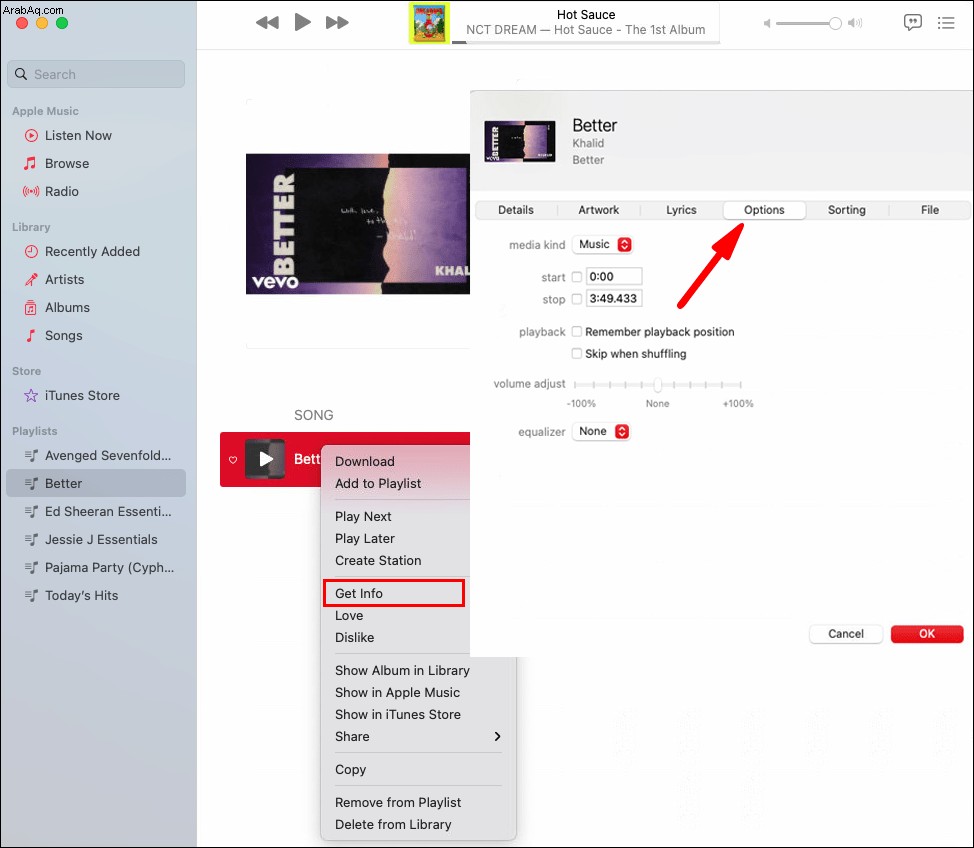974x848 pixels.
Task: Choose Remove from Playlist
Action: (x=398, y=803)
